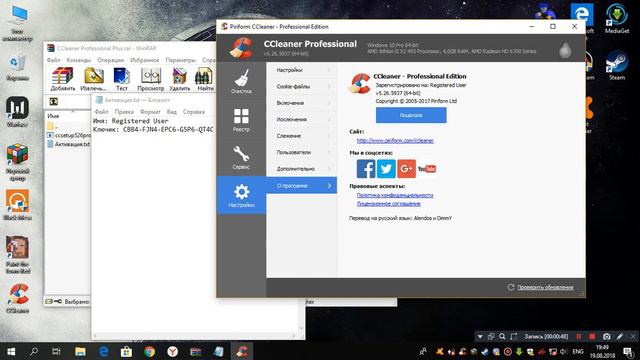Click the Тест icon in WinRAR toolbar

122,79
